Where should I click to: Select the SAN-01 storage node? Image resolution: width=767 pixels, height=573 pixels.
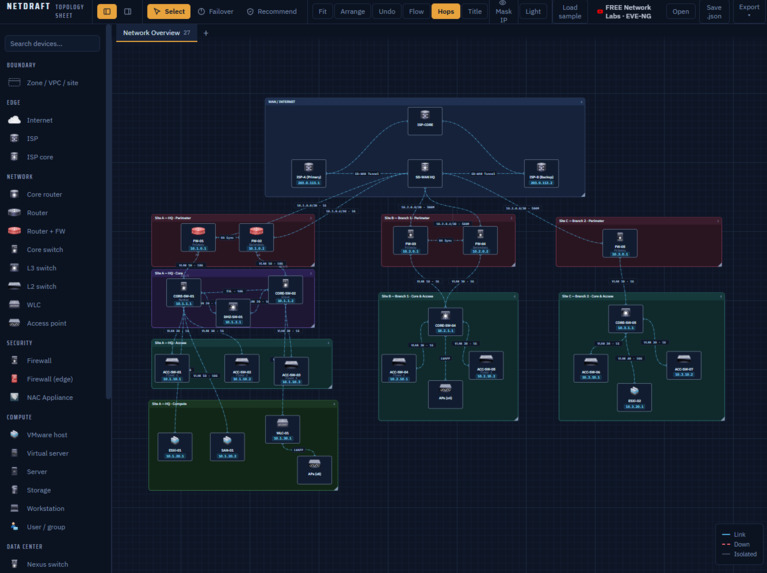tap(227, 447)
